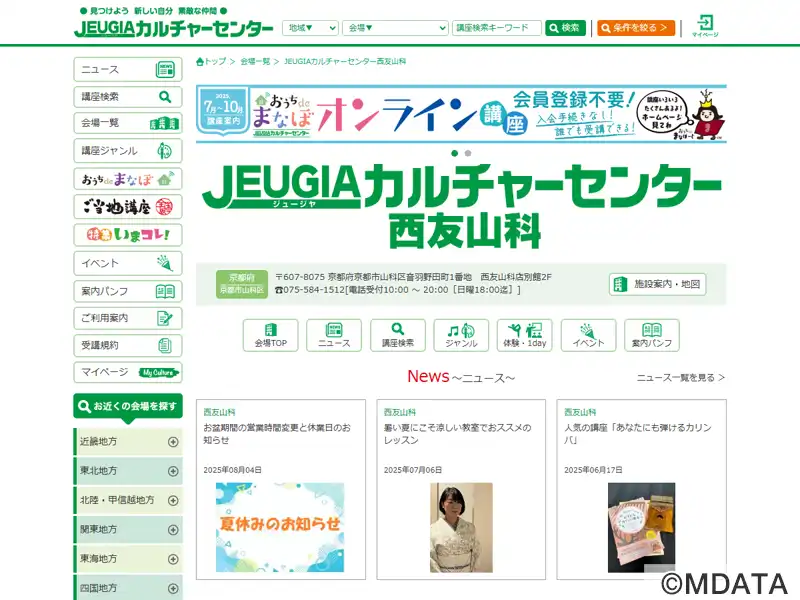The image size is (800, 600).
Task: Expand 北陸・甲信越地方 region plus icon
Action: click(173, 501)
